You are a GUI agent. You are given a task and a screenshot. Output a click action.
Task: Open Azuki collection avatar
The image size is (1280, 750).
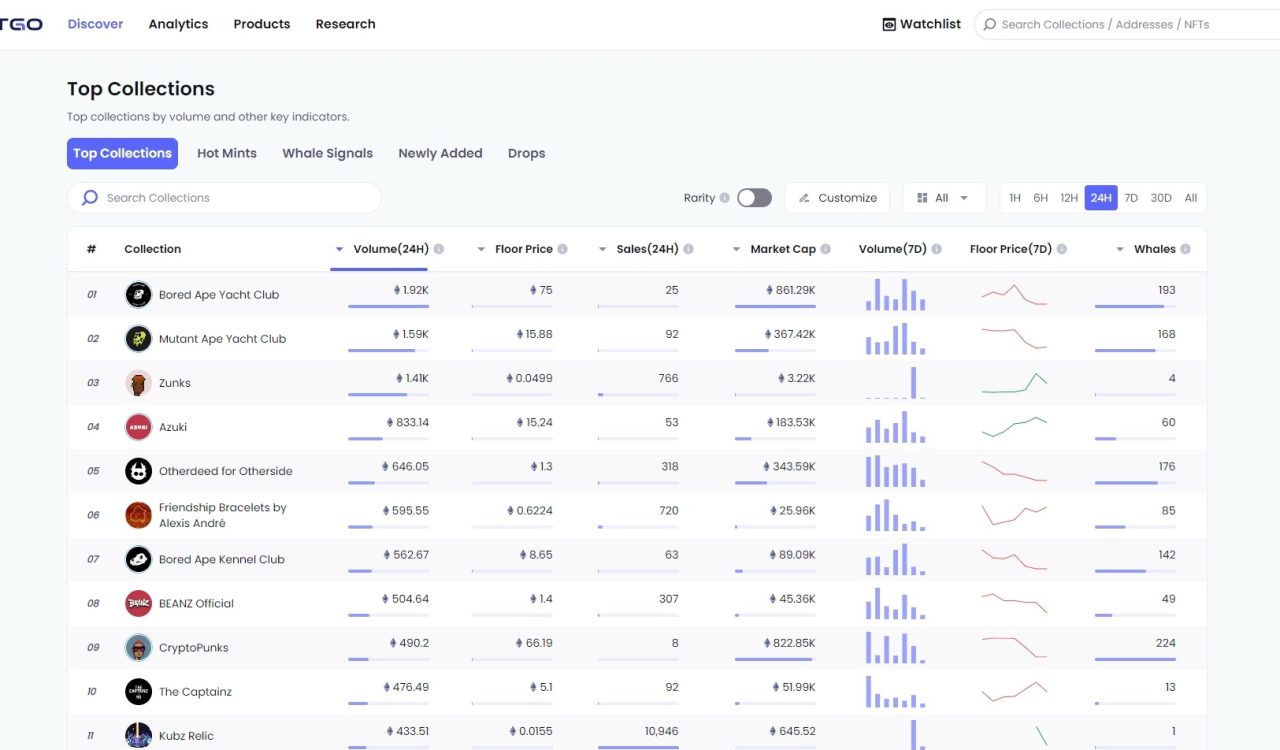pyautogui.click(x=138, y=427)
